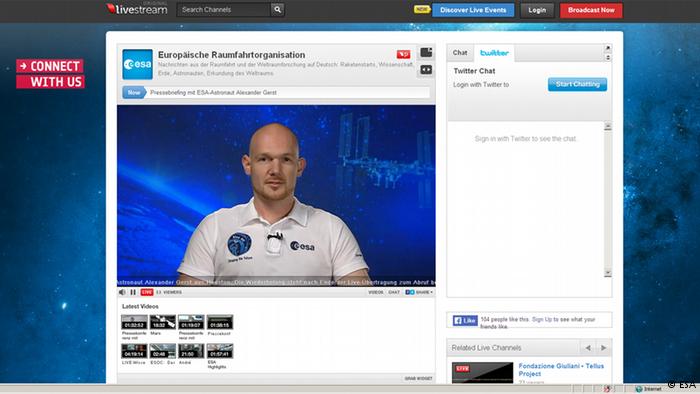
Task: Click the Facebook Like button
Action: point(465,320)
